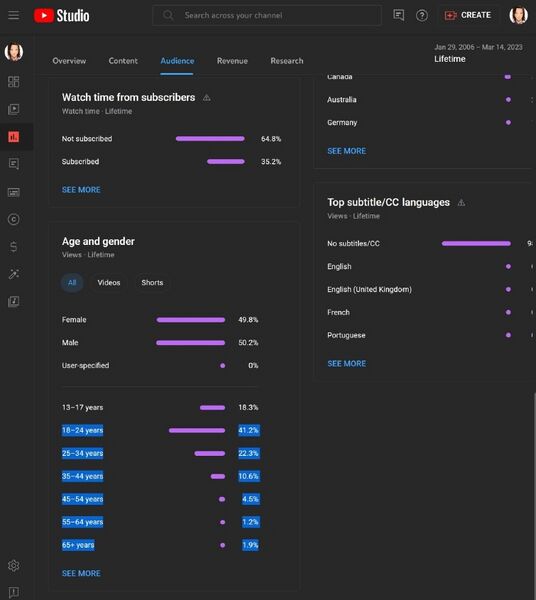Screen dimensions: 536x600
Task: Click the page vertical scrollbar
Action: click(534, 496)
